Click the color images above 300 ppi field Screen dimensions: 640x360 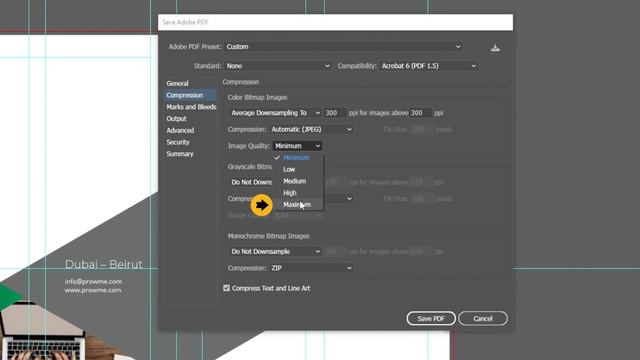tap(420, 113)
